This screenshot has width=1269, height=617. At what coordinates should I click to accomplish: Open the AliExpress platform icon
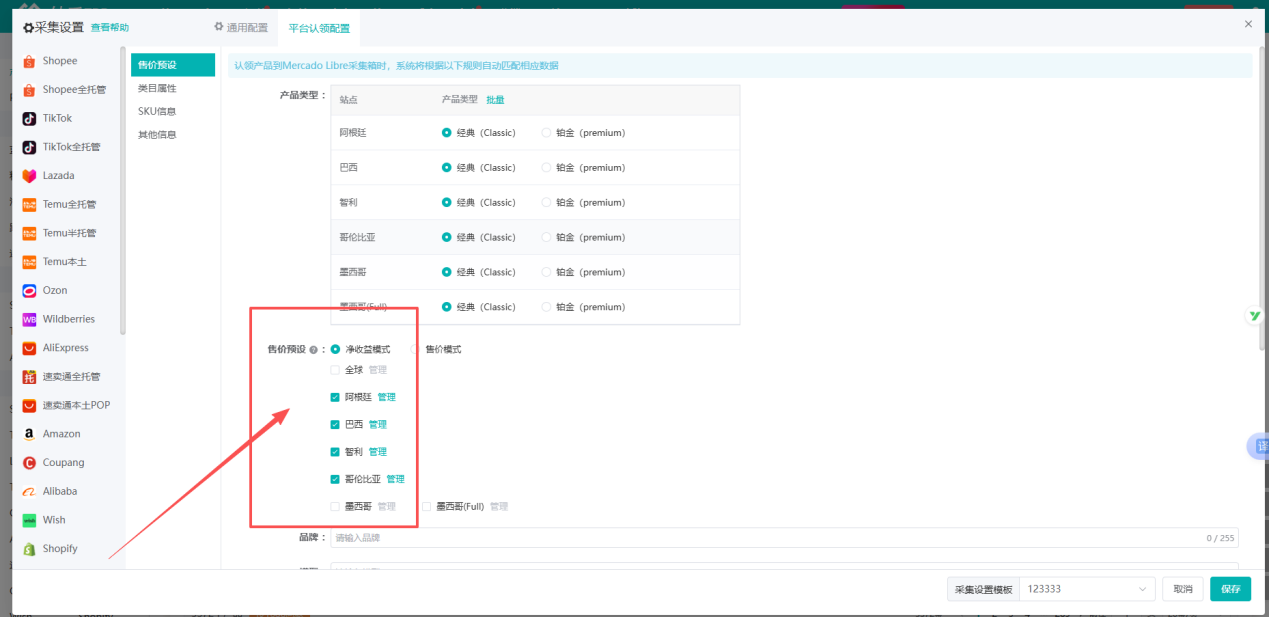(30, 349)
